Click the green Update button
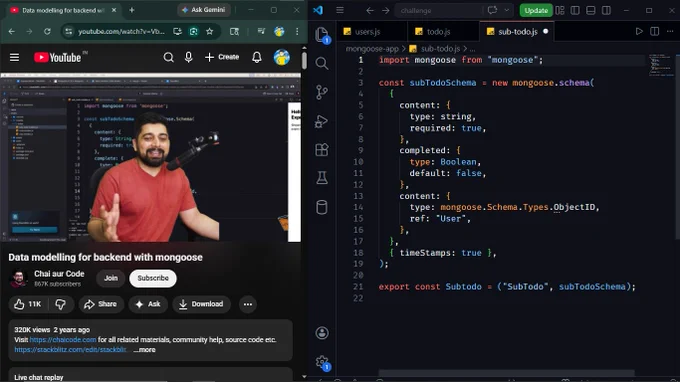 click(536, 10)
